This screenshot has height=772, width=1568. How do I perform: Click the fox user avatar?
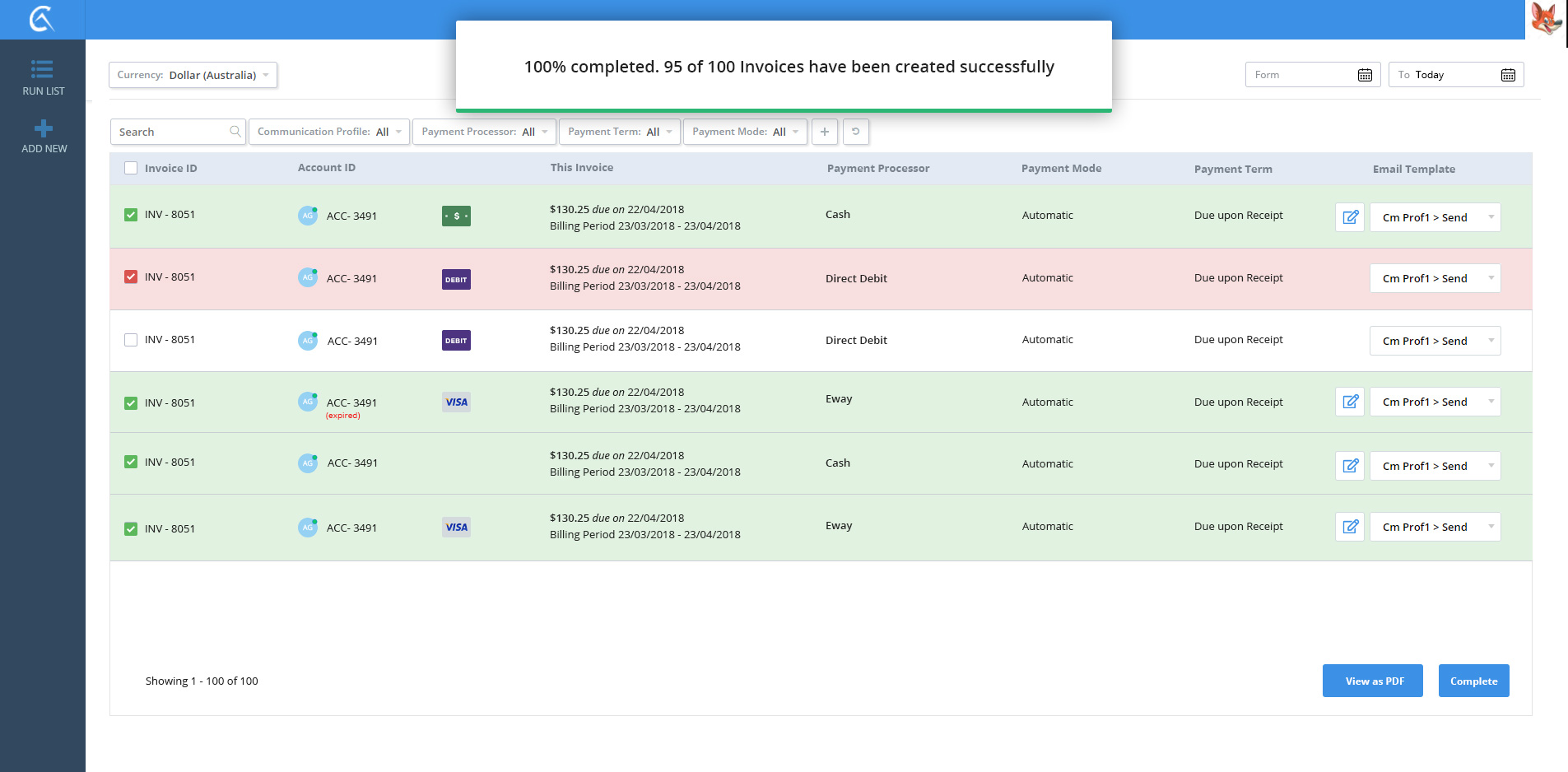[1546, 18]
